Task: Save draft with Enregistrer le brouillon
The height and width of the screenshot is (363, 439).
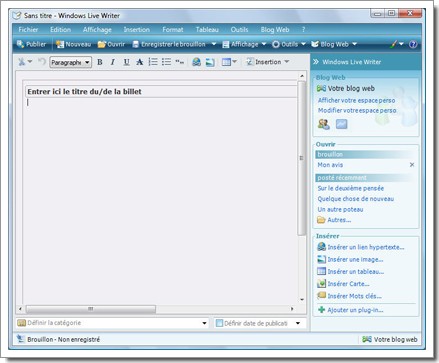Action: pos(169,44)
